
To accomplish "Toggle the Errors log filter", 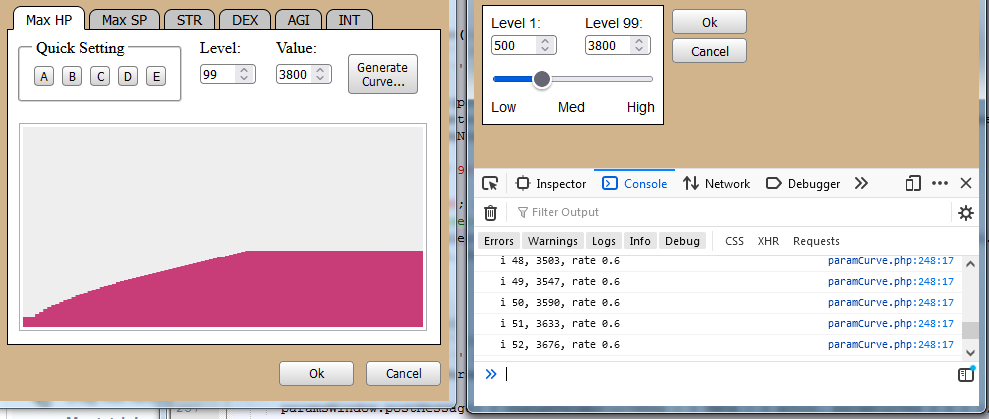I will (498, 241).
